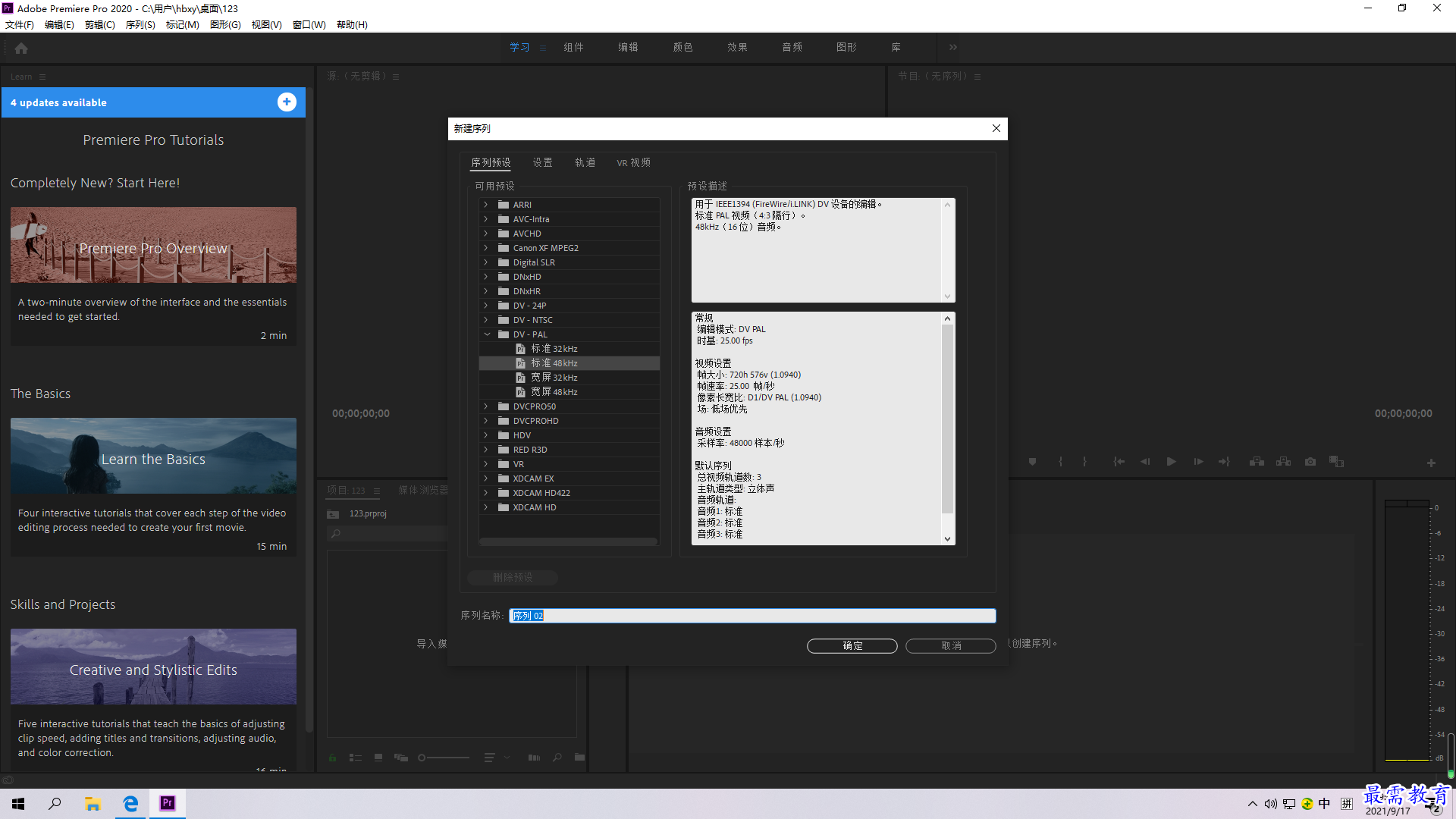This screenshot has width=1456, height=819.
Task: Switch to the 编辑 workspace
Action: (628, 47)
